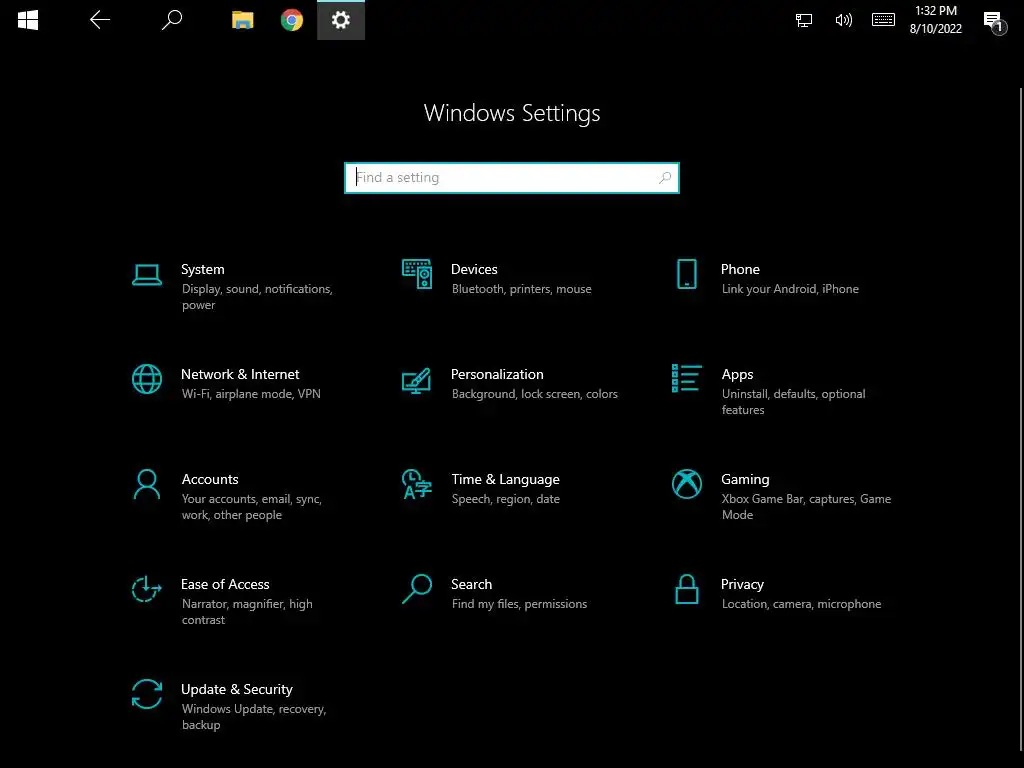Open taskbar search magnifier
This screenshot has height=768, width=1024.
point(172,20)
